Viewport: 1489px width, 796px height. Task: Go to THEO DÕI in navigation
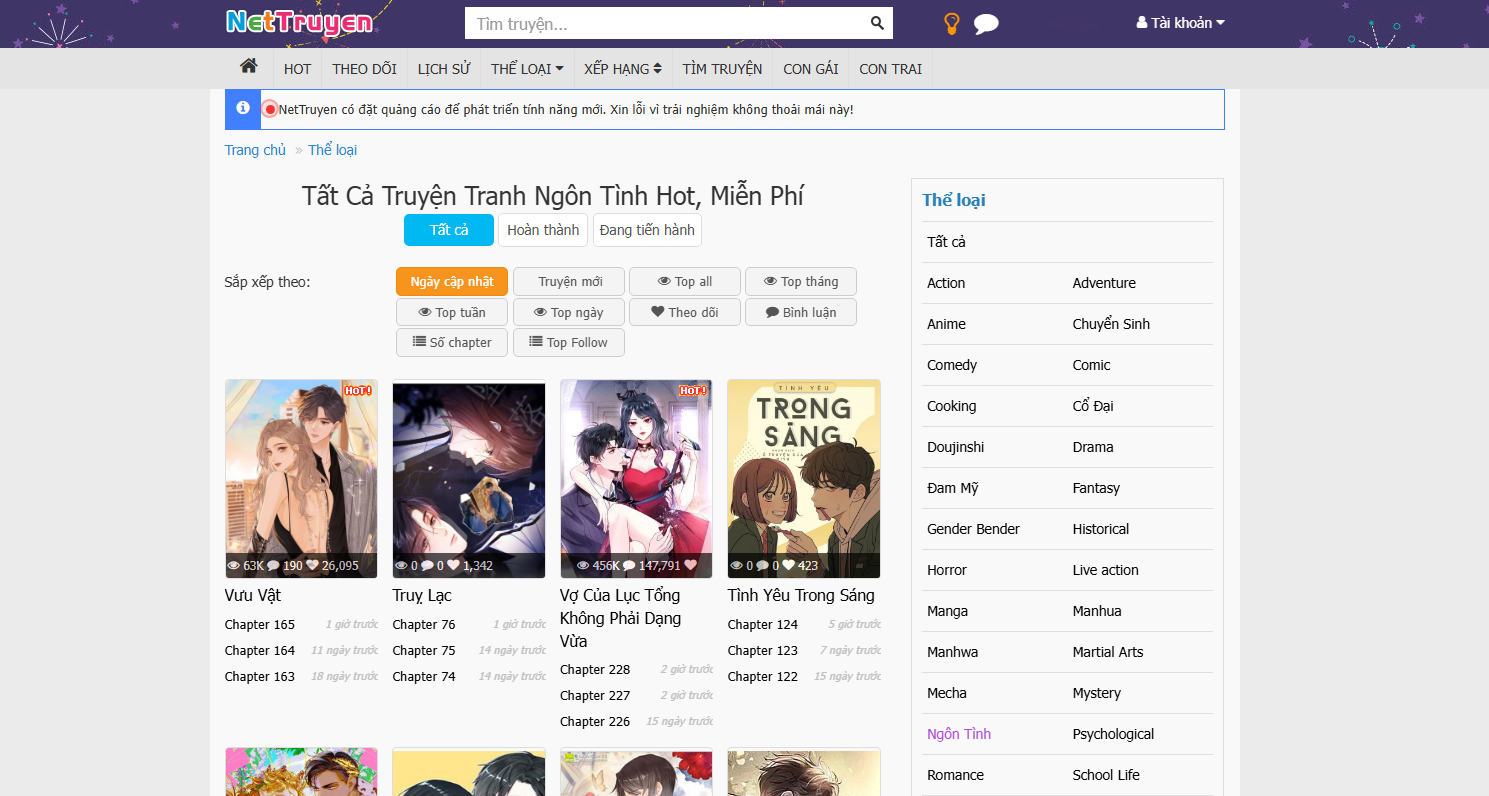pos(364,69)
